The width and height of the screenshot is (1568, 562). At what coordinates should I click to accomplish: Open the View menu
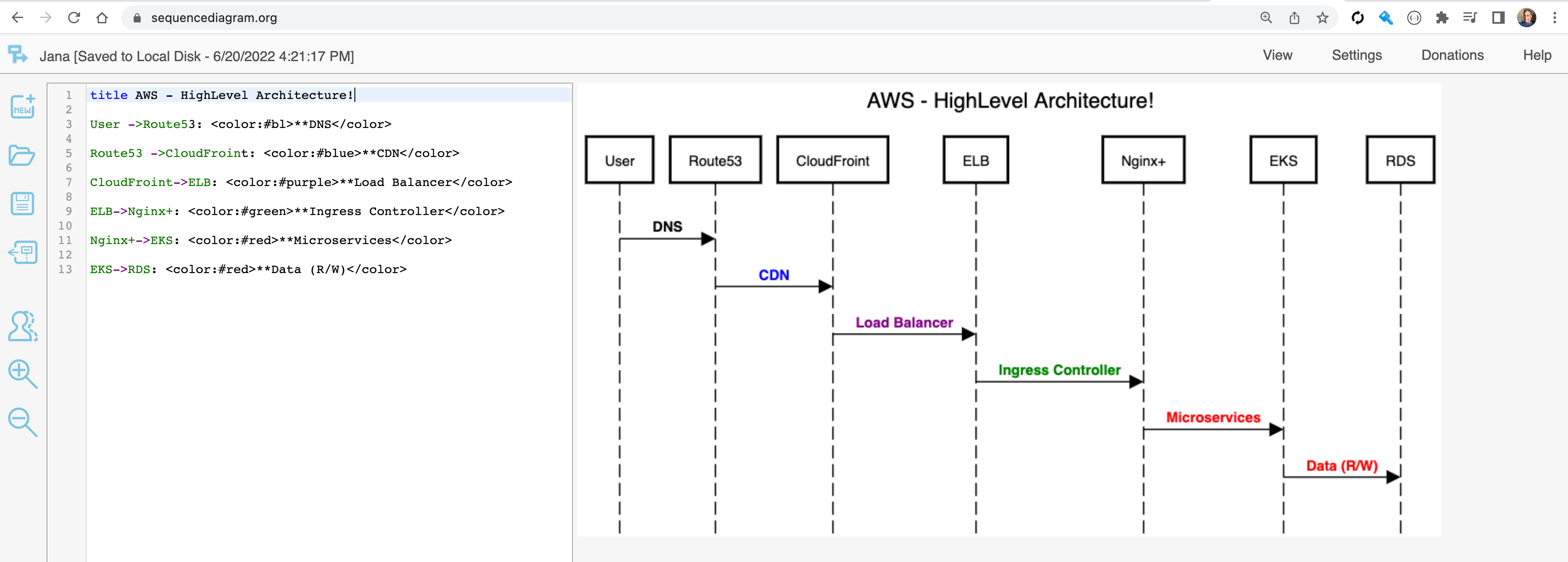(1277, 55)
